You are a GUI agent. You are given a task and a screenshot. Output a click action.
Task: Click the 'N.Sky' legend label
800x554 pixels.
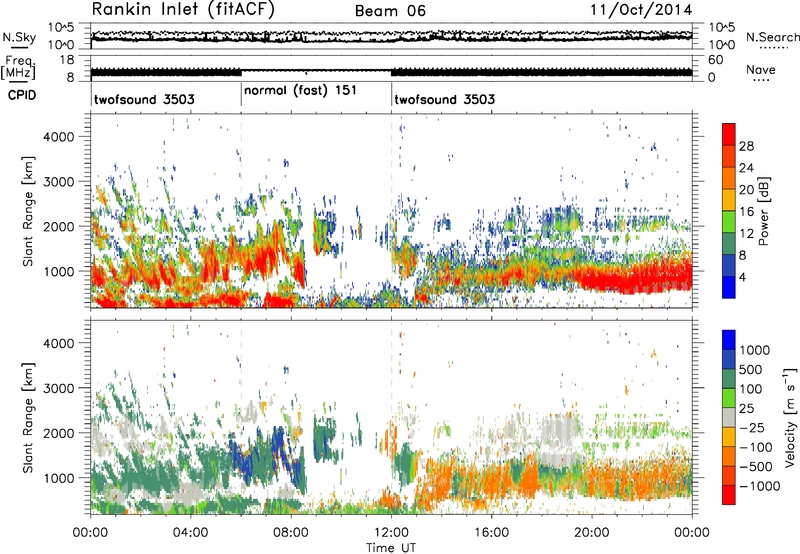click(x=19, y=38)
